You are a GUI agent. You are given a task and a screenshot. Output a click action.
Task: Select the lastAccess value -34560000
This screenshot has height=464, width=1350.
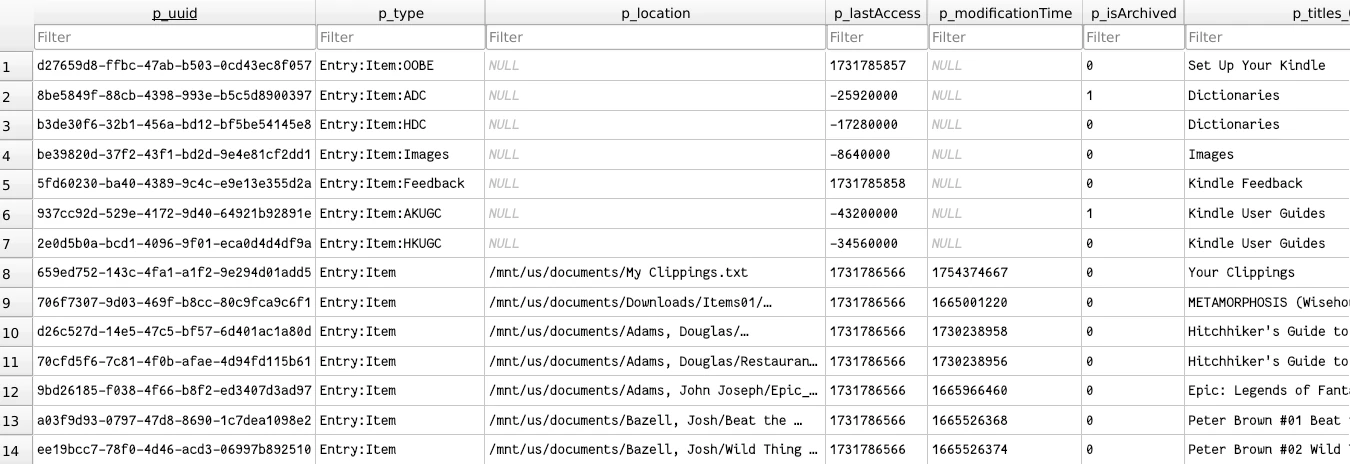click(x=877, y=243)
